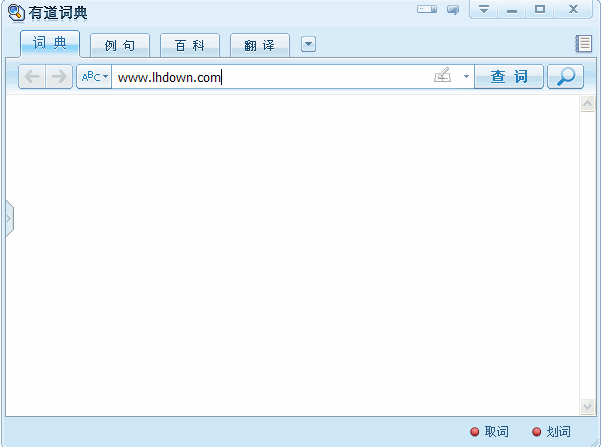Click scrollbar up arrow
This screenshot has height=447, width=601.
click(x=587, y=104)
